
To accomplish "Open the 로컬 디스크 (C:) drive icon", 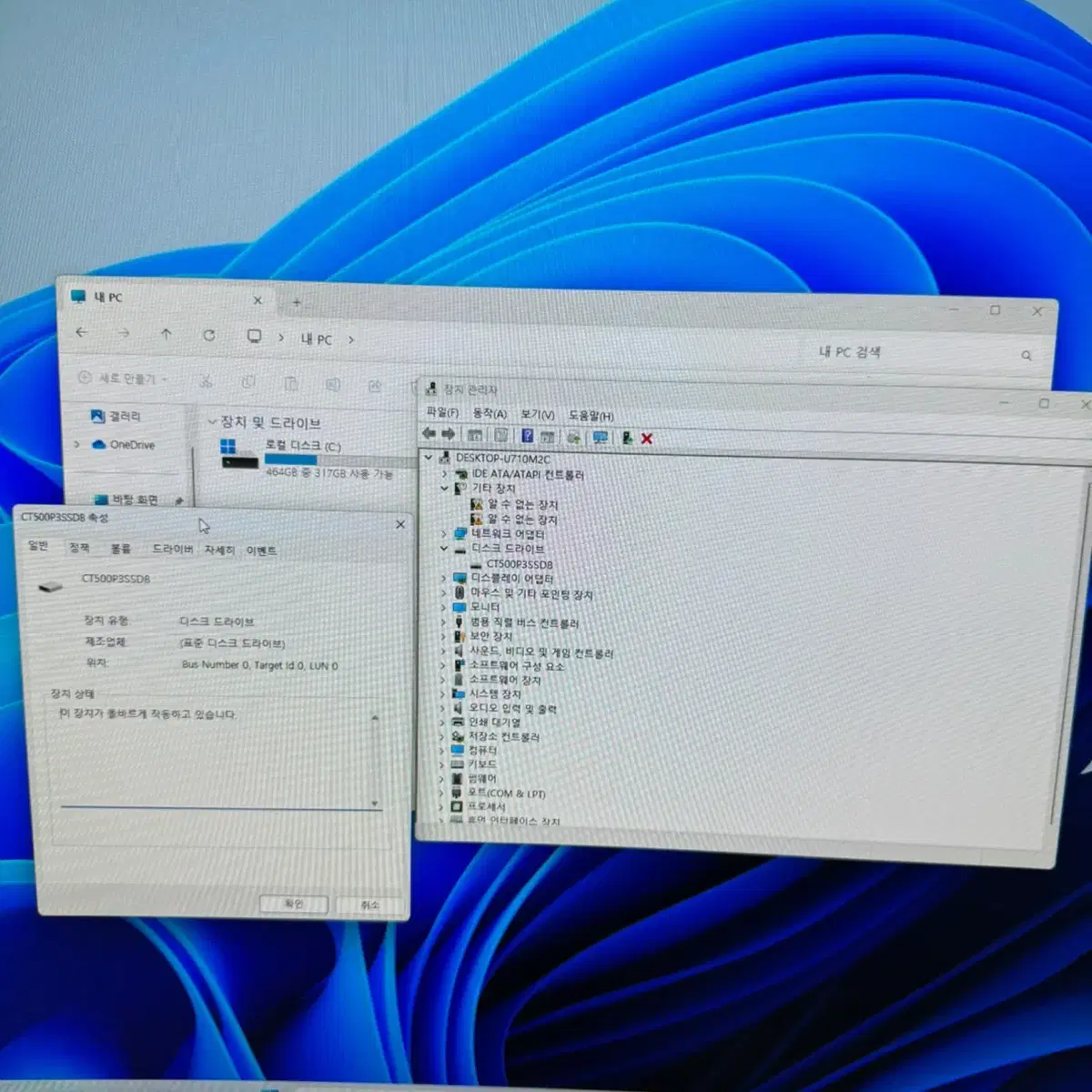I will (x=239, y=454).
